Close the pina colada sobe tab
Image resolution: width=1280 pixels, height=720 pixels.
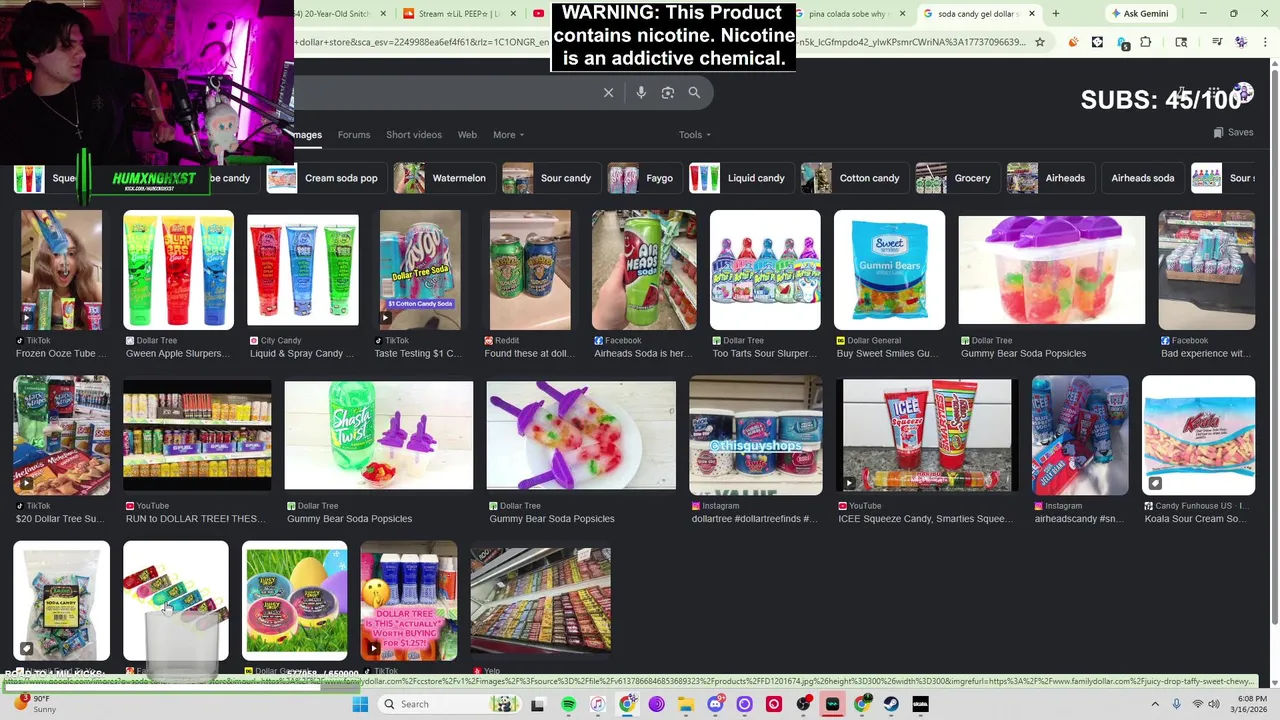[903, 14]
